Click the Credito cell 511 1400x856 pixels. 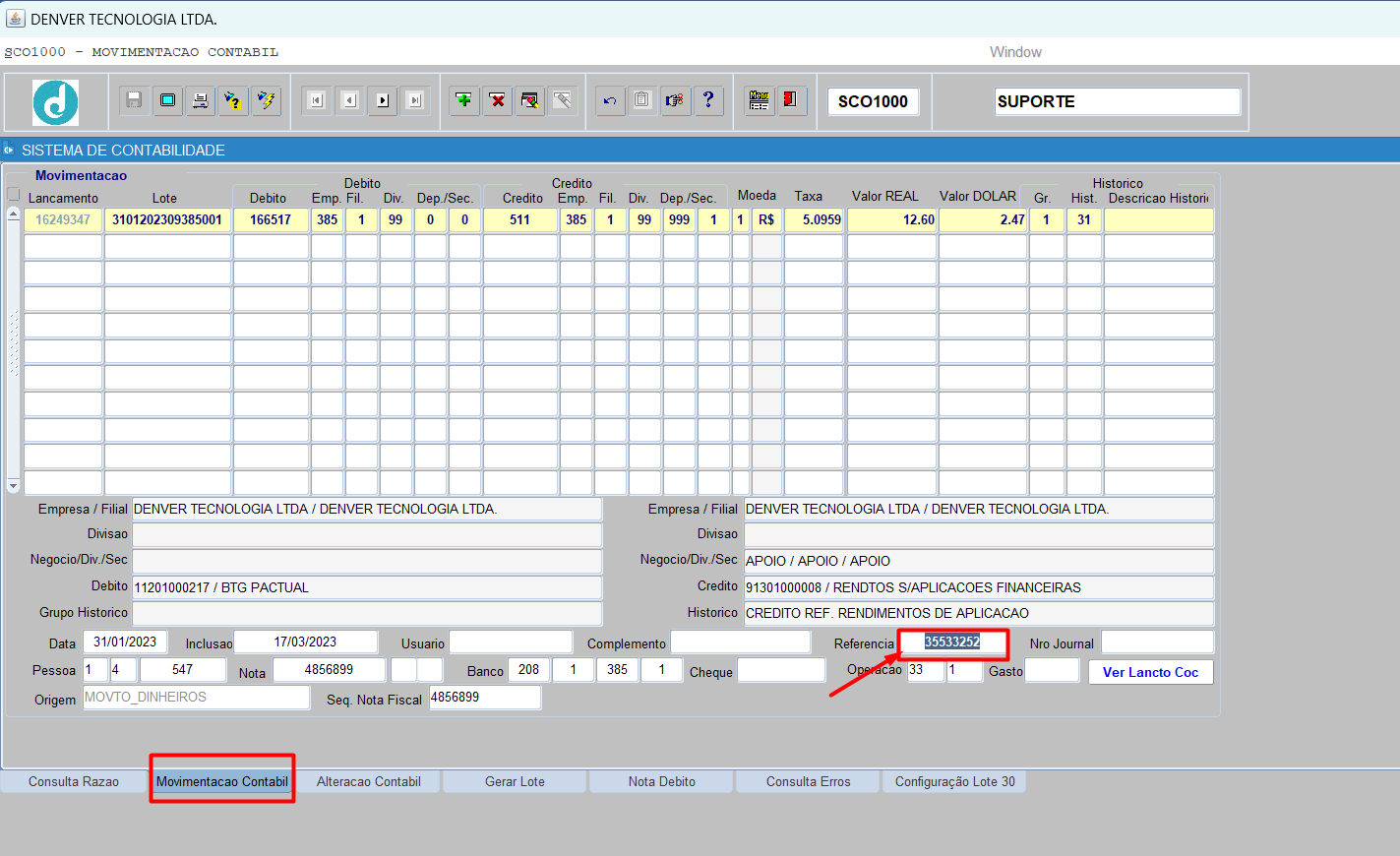[x=520, y=220]
